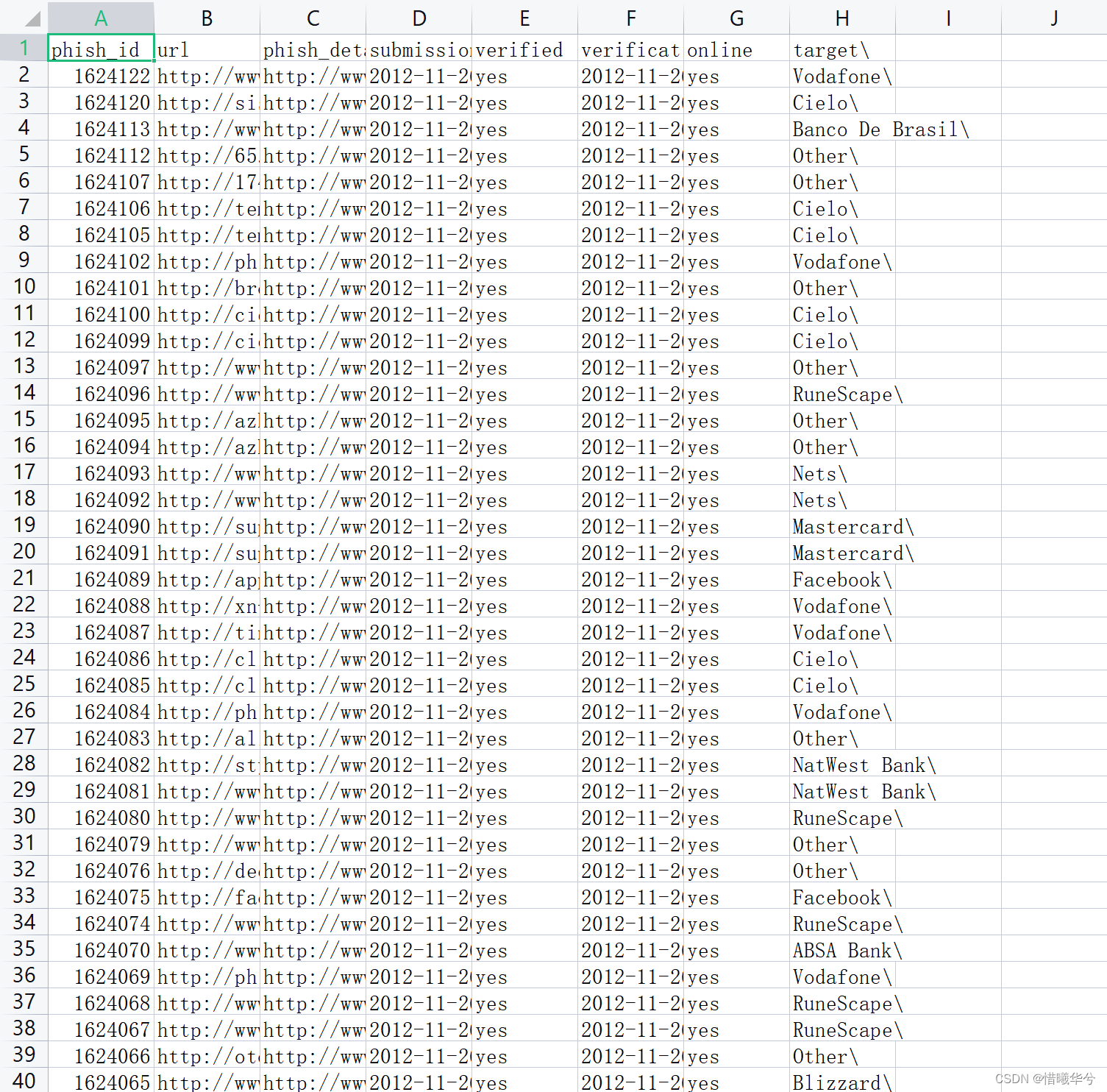Viewport: 1107px width, 1092px height.
Task: Select row 16 header number
Action: pyautogui.click(x=24, y=445)
